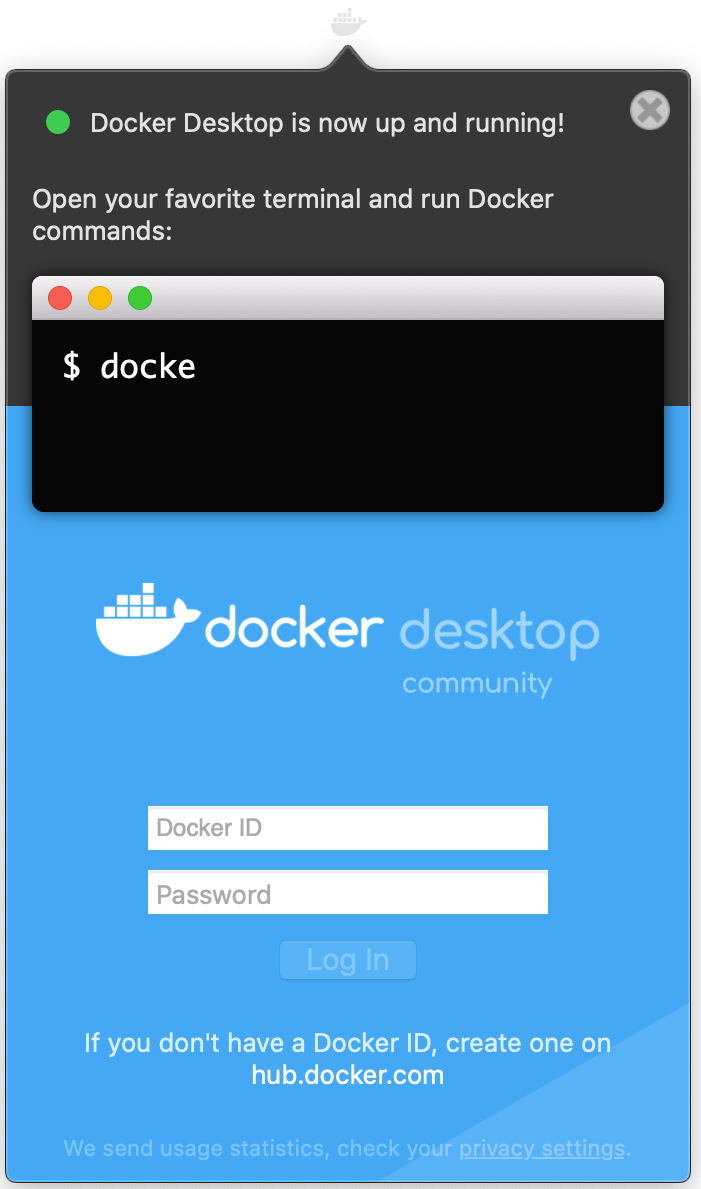The image size is (701, 1189).
Task: Open the privacy settings link
Action: 542,1149
